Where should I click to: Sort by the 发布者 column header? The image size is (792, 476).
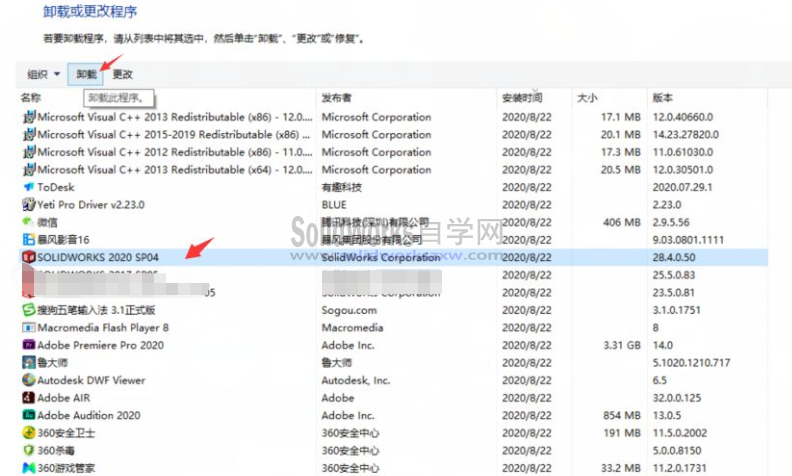tap(335, 98)
